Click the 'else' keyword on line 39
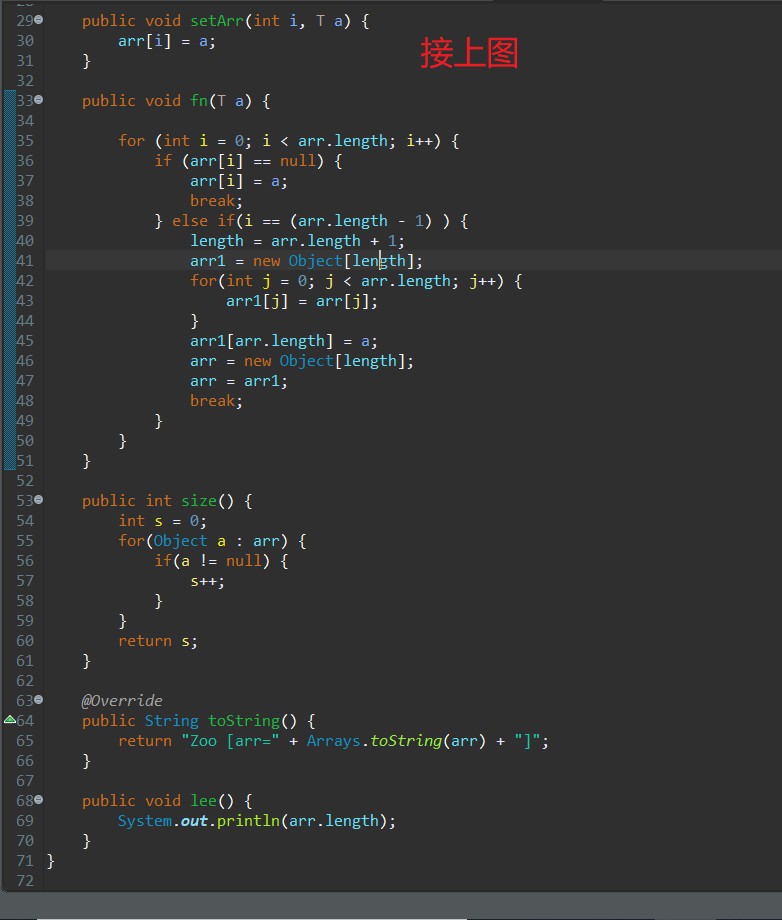782x920 pixels. (x=189, y=221)
